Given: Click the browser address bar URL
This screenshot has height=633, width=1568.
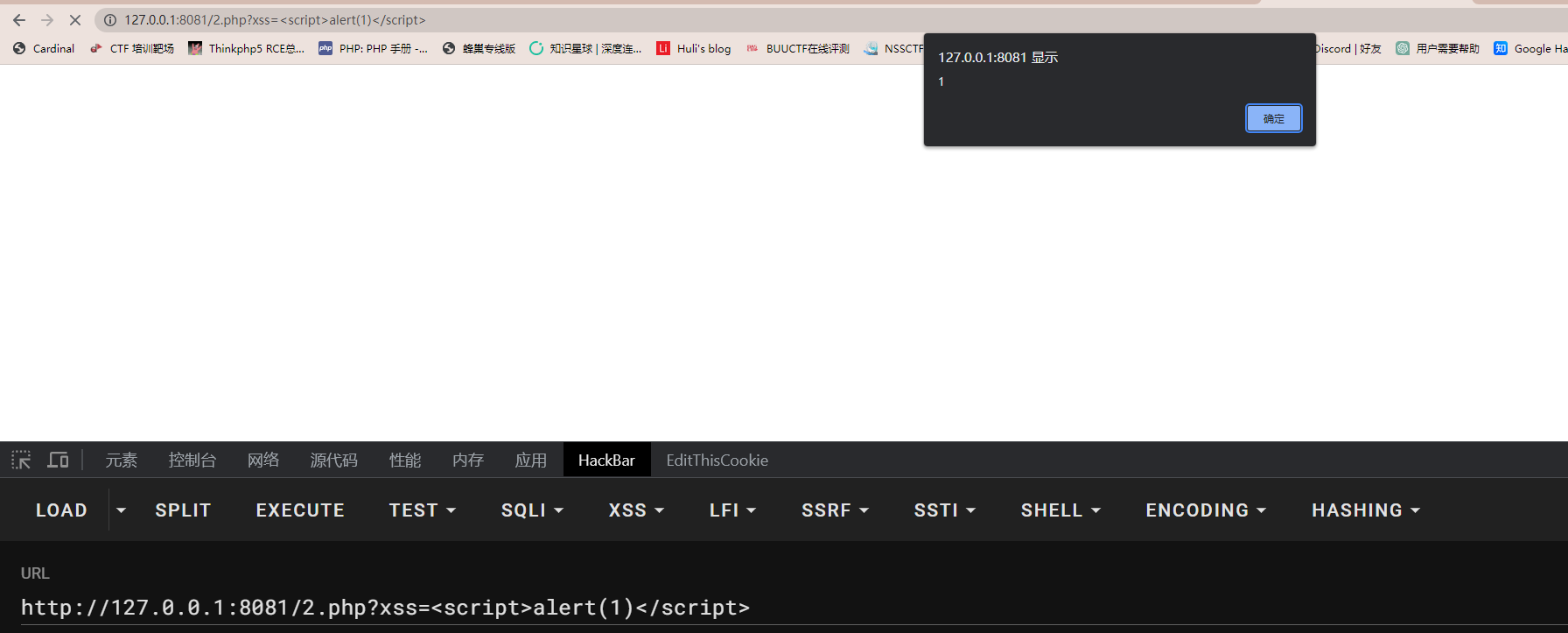Looking at the screenshot, I should coord(275,20).
